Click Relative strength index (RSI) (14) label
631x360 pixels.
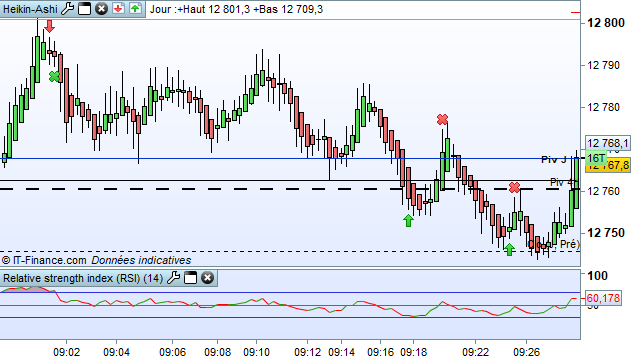tap(83, 278)
